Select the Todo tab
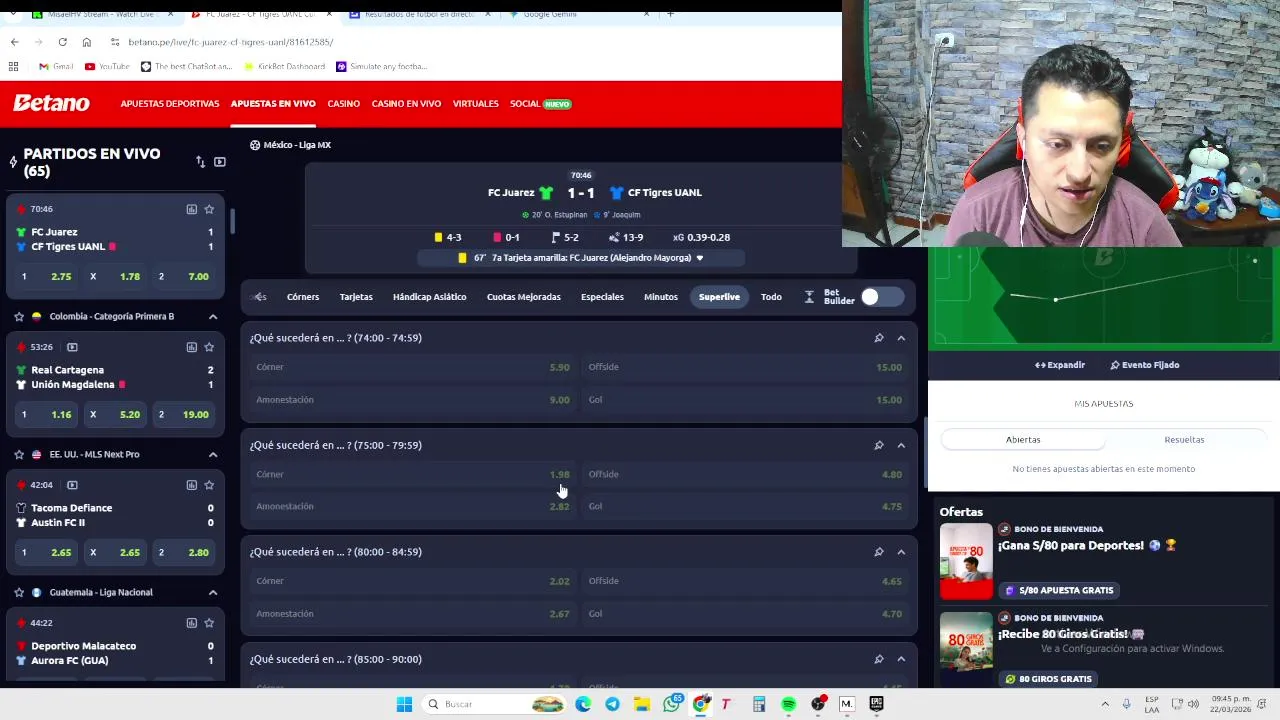This screenshot has width=1280, height=720. [x=771, y=297]
